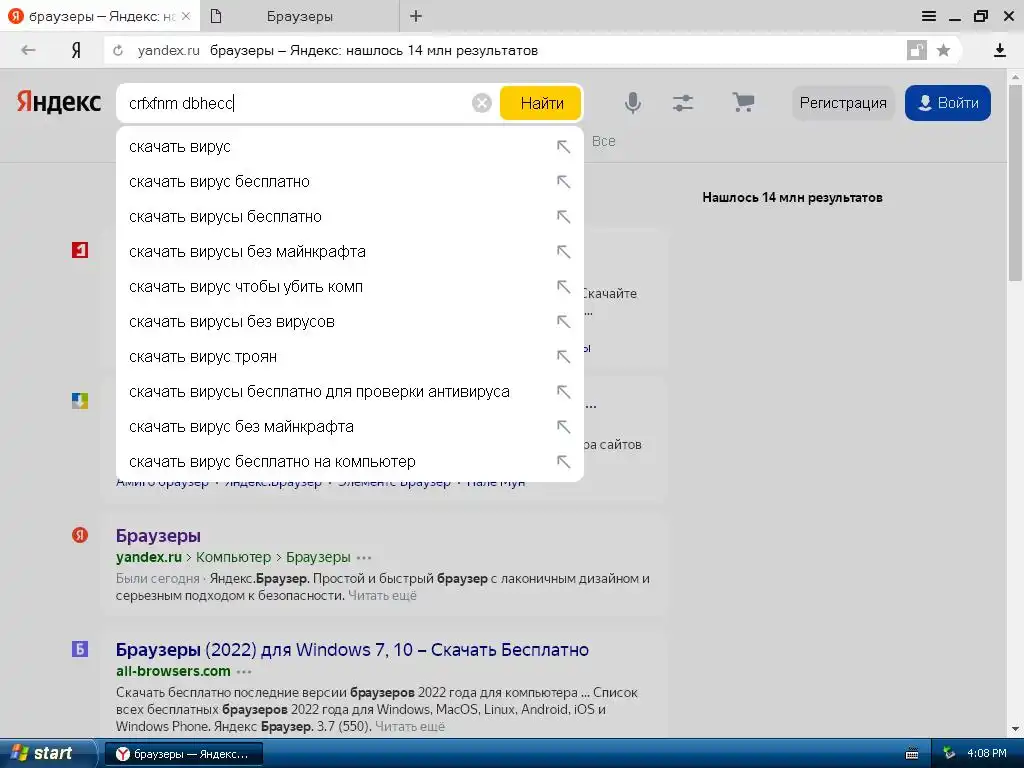This screenshot has width=1024, height=768.
Task: Open a new tab with plus button
Action: click(416, 16)
